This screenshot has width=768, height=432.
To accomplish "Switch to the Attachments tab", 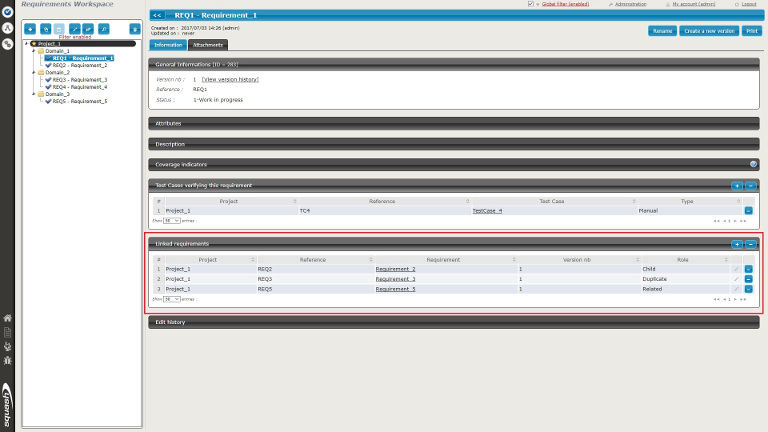I will 208,45.
